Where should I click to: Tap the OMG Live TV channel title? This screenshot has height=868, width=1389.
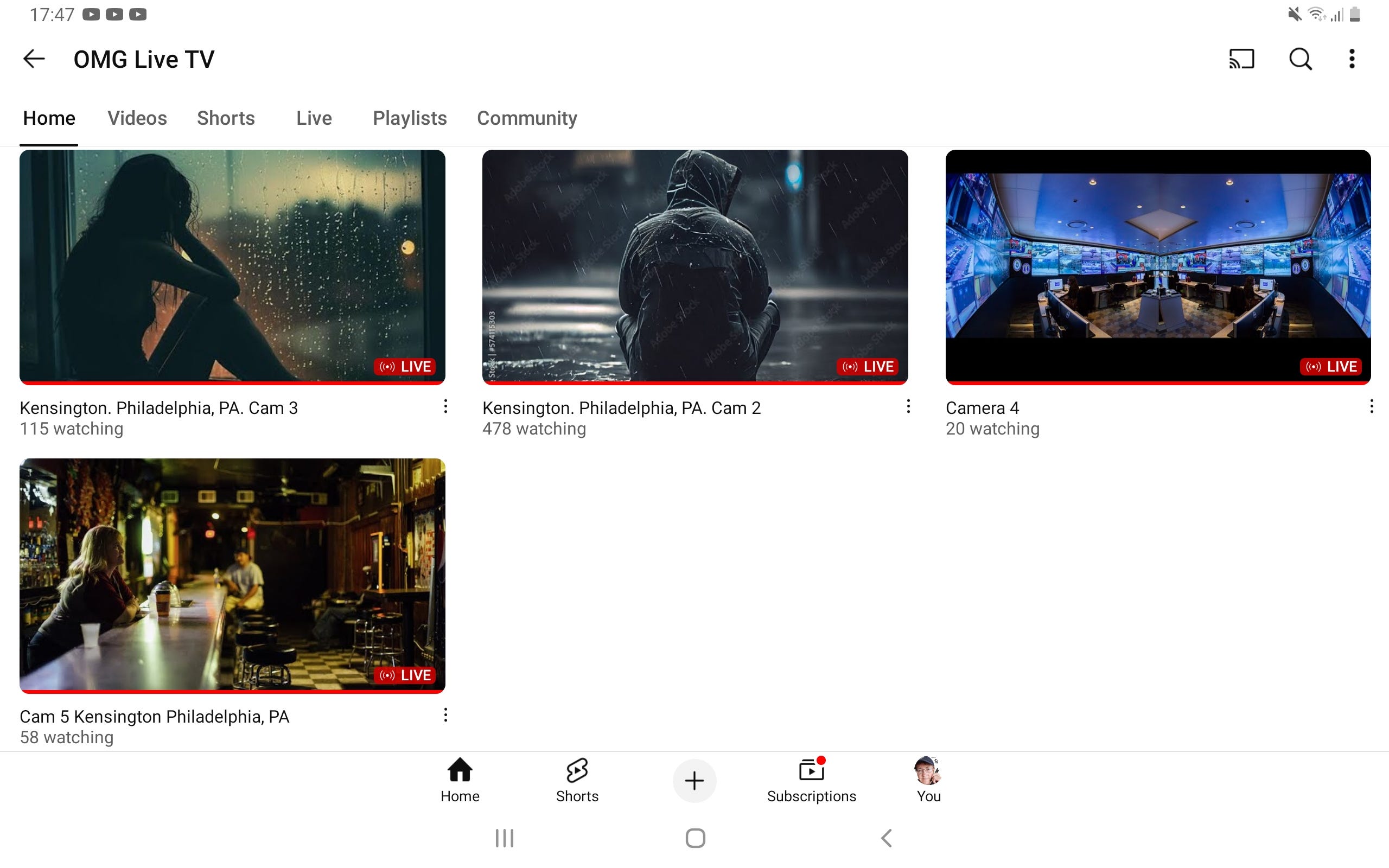143,59
